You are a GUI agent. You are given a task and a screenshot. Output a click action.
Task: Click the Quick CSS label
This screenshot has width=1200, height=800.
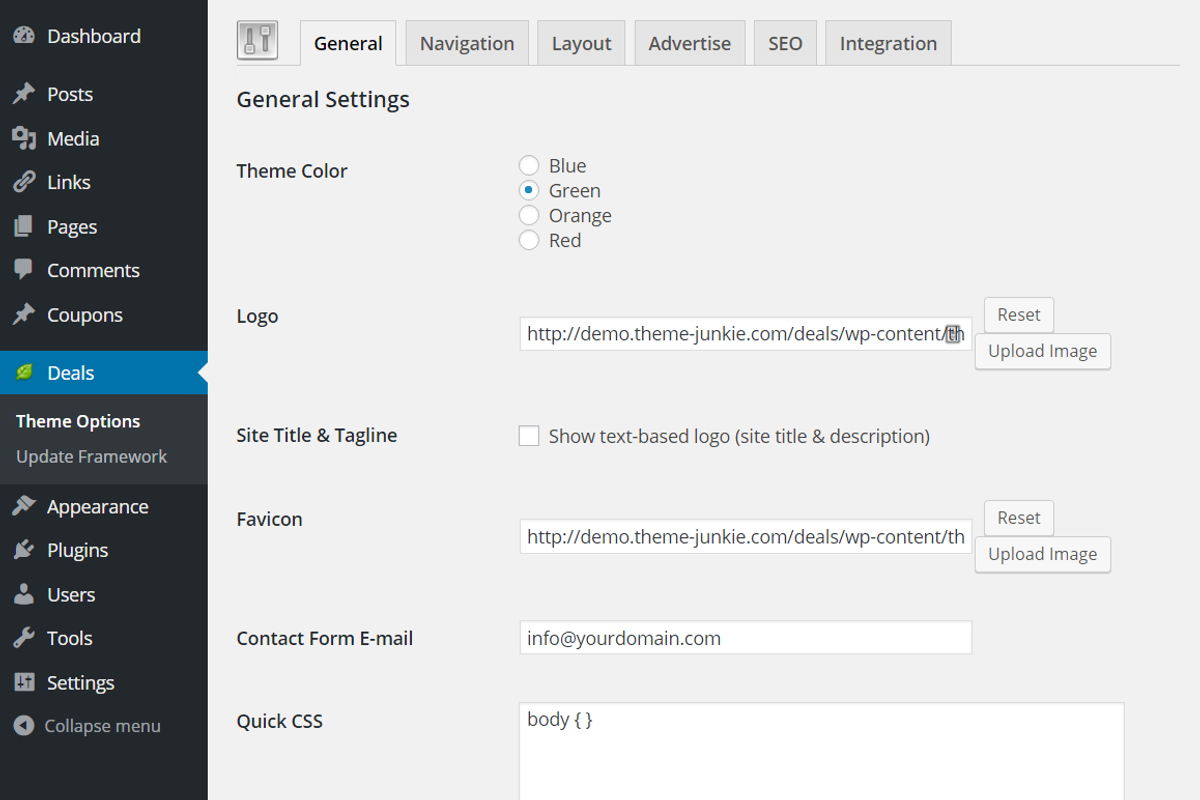[280, 721]
